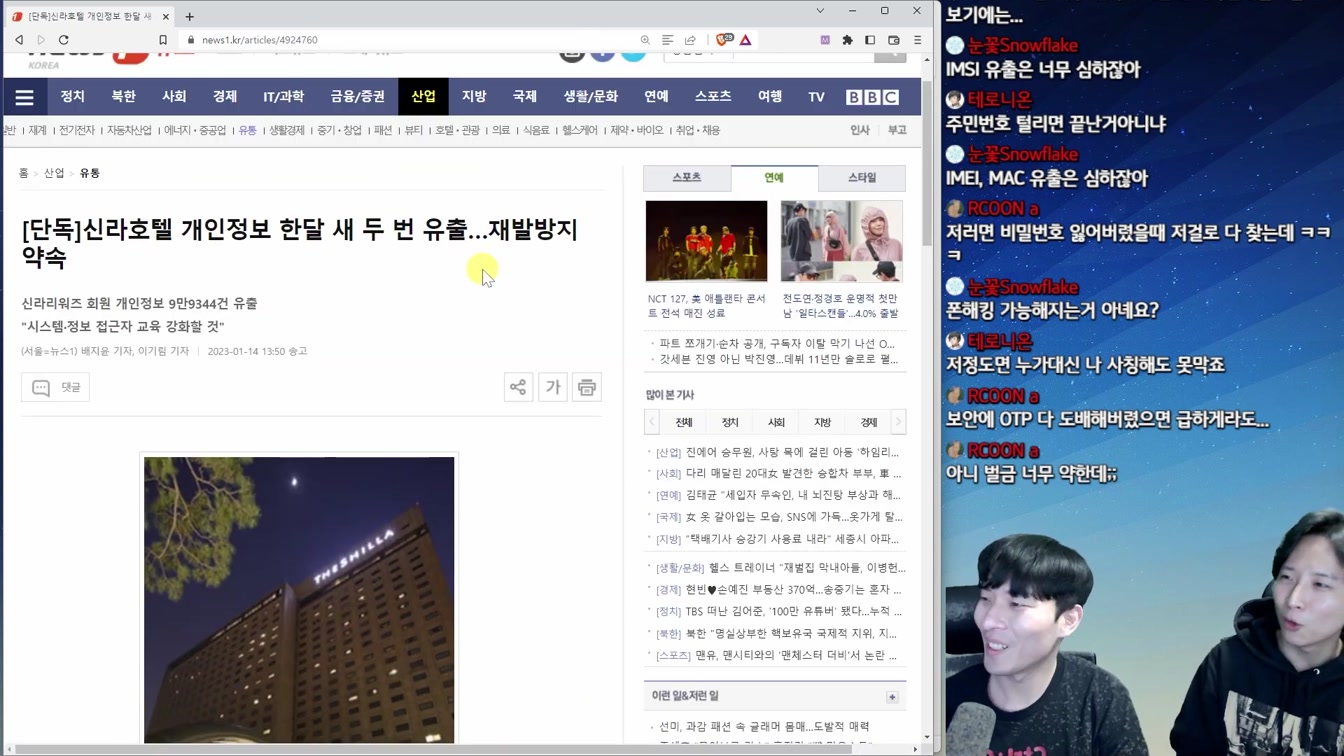Image resolution: width=1344 pixels, height=756 pixels.
Task: Open the BBC section link
Action: coord(872,97)
